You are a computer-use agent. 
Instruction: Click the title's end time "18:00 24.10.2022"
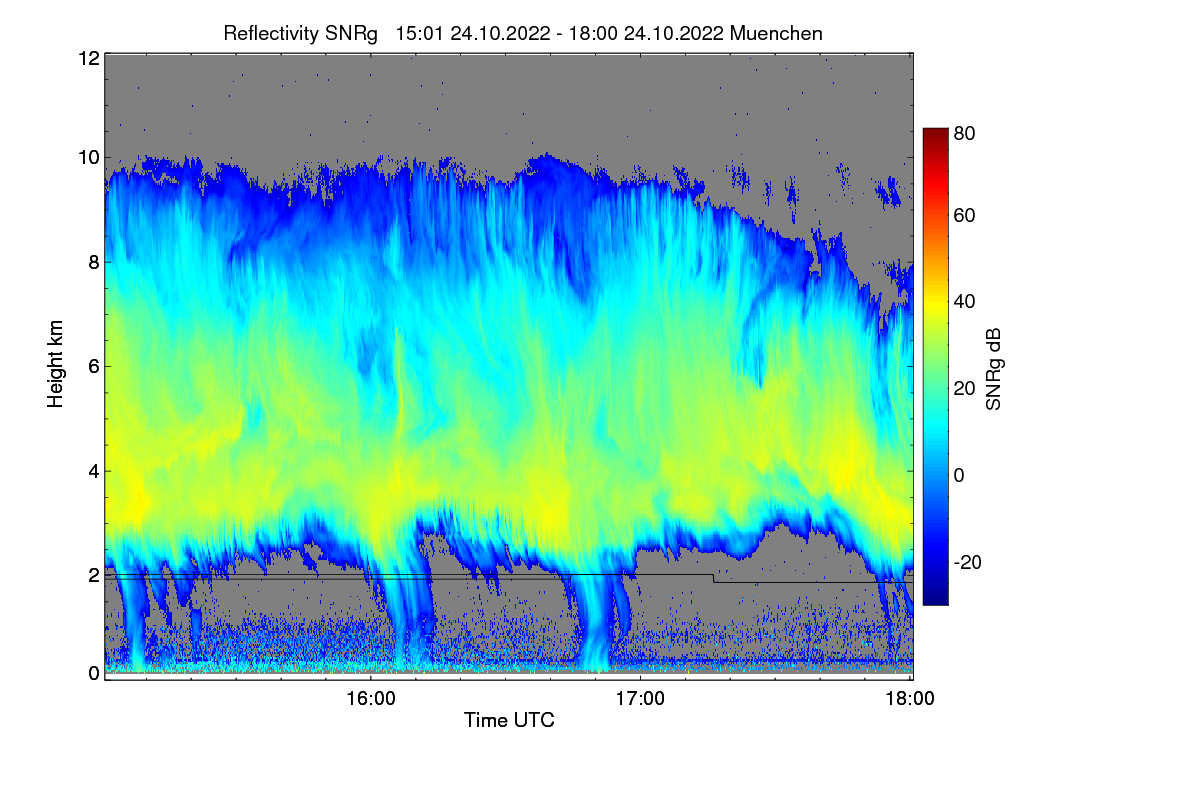[x=646, y=33]
